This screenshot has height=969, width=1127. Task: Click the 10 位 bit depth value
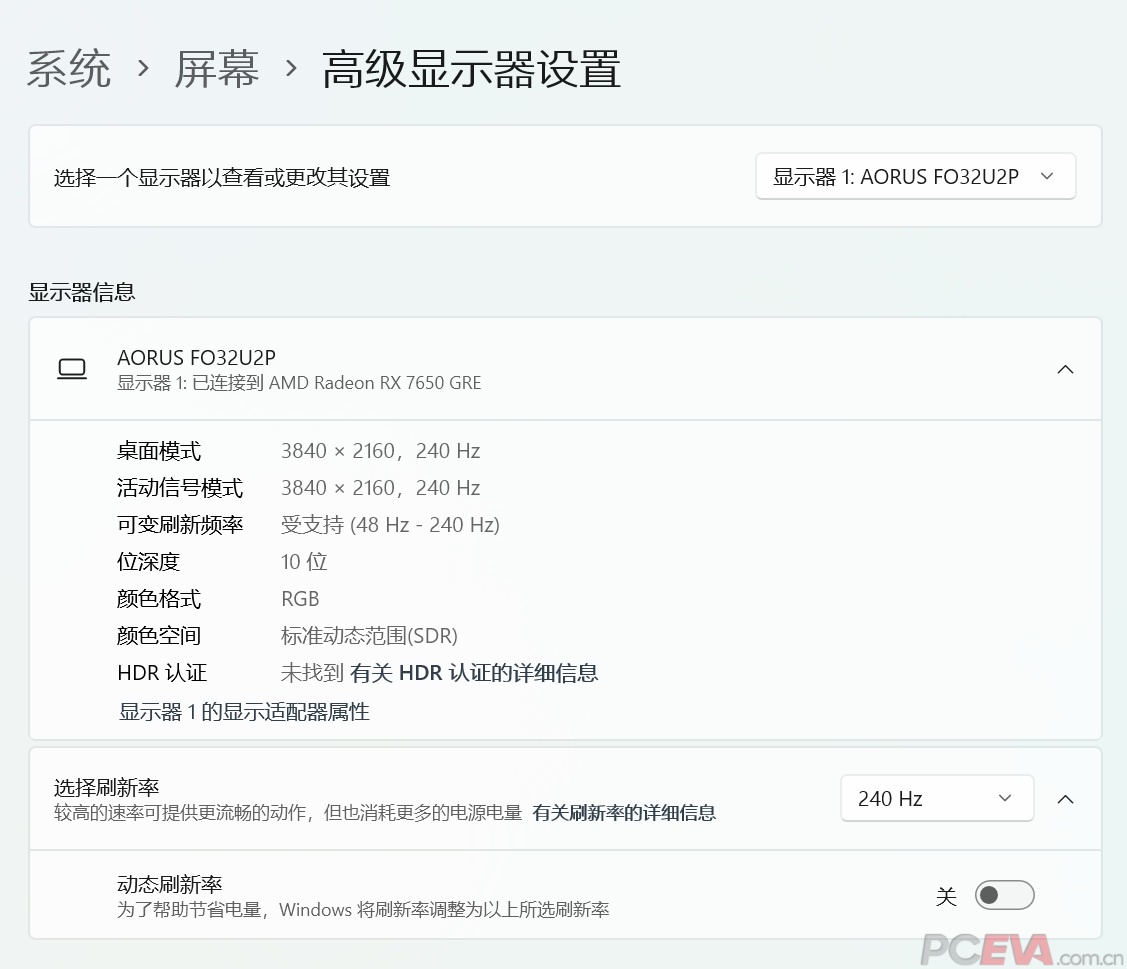(304, 562)
